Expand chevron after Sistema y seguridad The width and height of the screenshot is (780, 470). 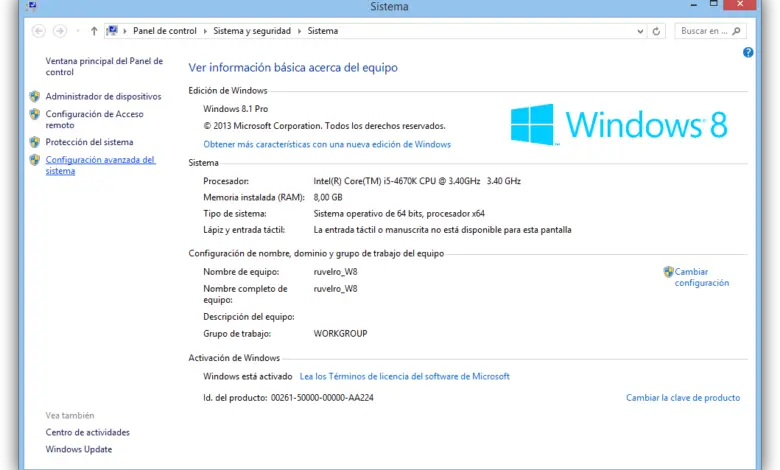299,31
